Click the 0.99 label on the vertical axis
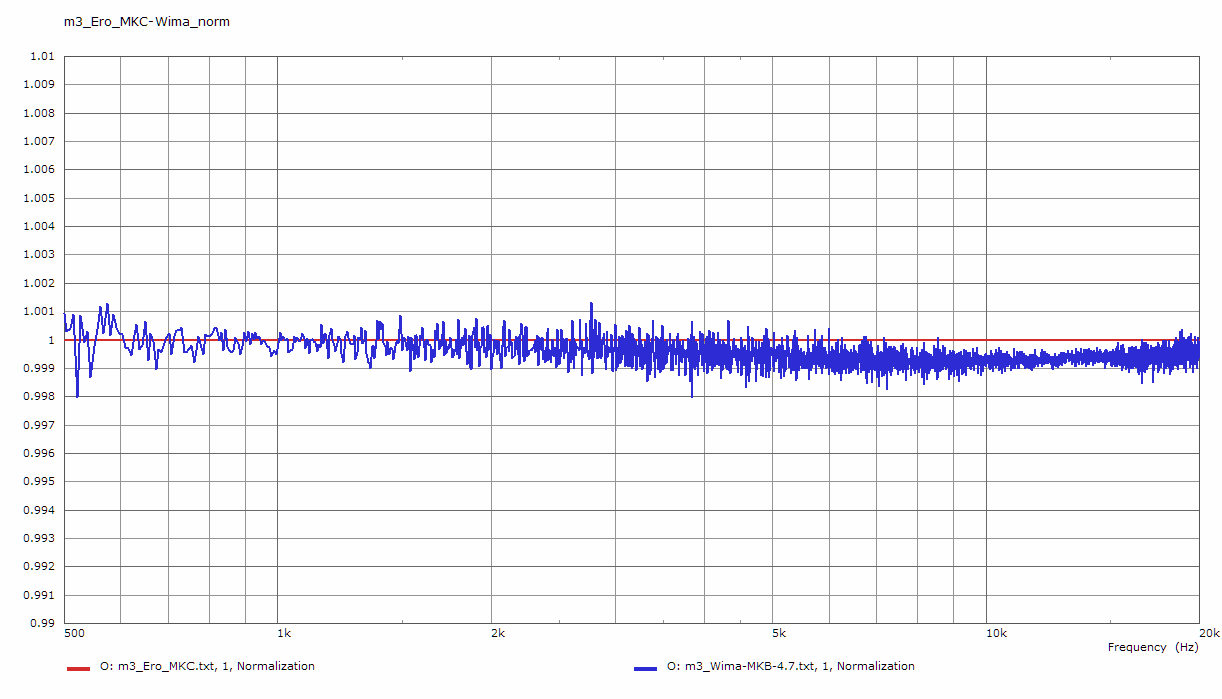The image size is (1222, 699). pos(41,623)
